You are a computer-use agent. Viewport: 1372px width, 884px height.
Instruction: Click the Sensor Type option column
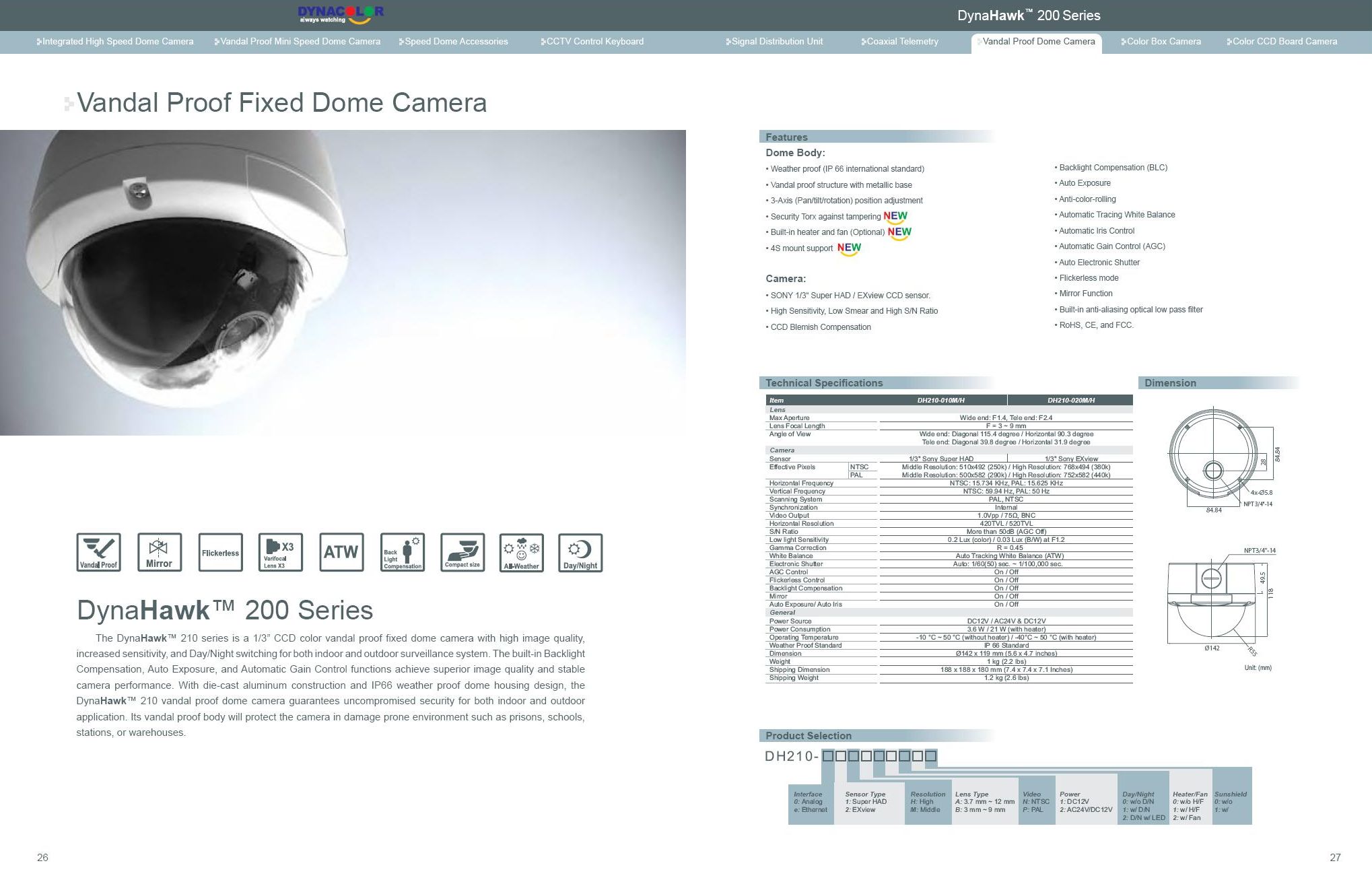pos(868,803)
